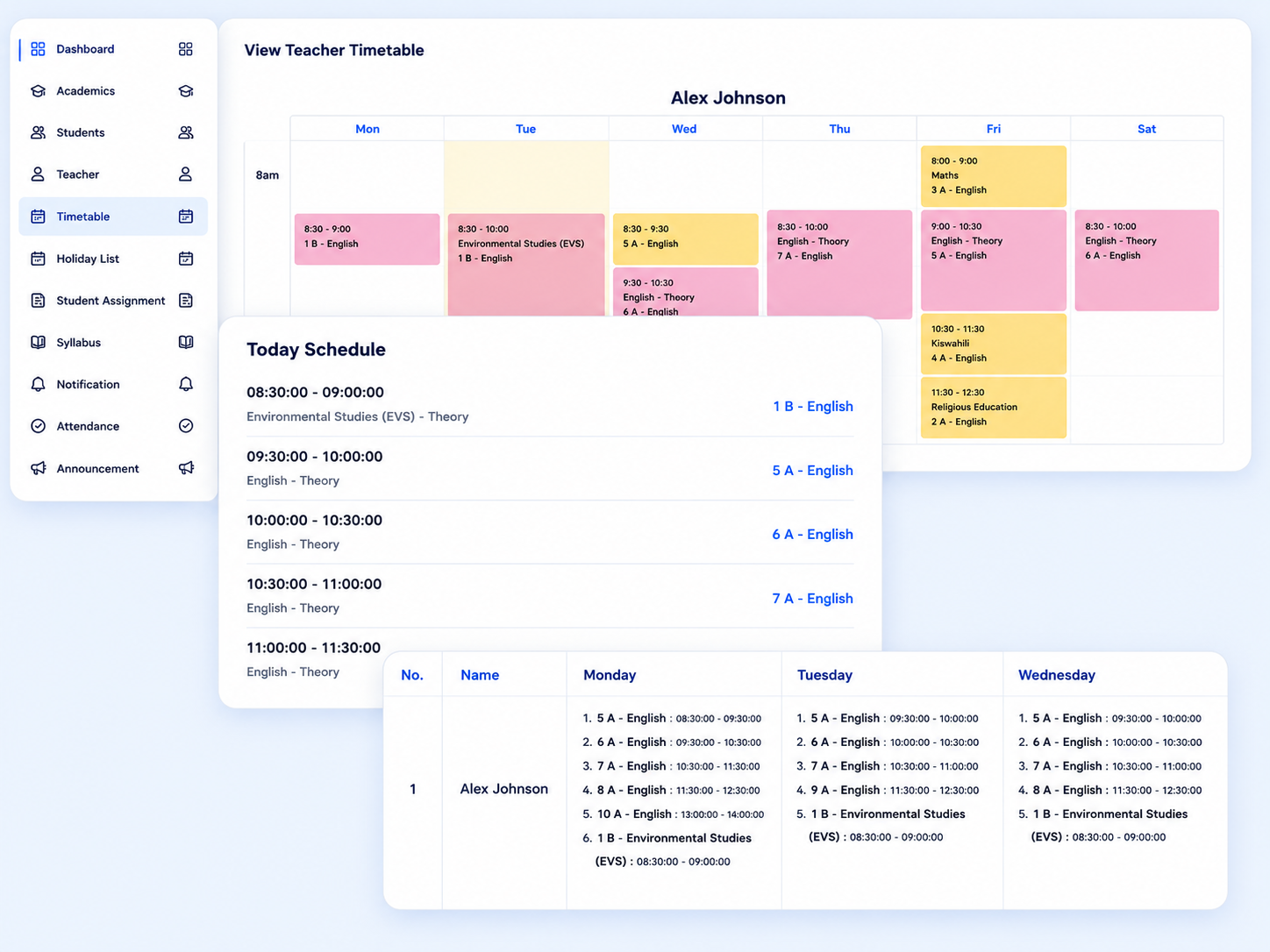Screen dimensions: 1270x952
Task: Open the Timetable menu item
Action: pos(113,217)
